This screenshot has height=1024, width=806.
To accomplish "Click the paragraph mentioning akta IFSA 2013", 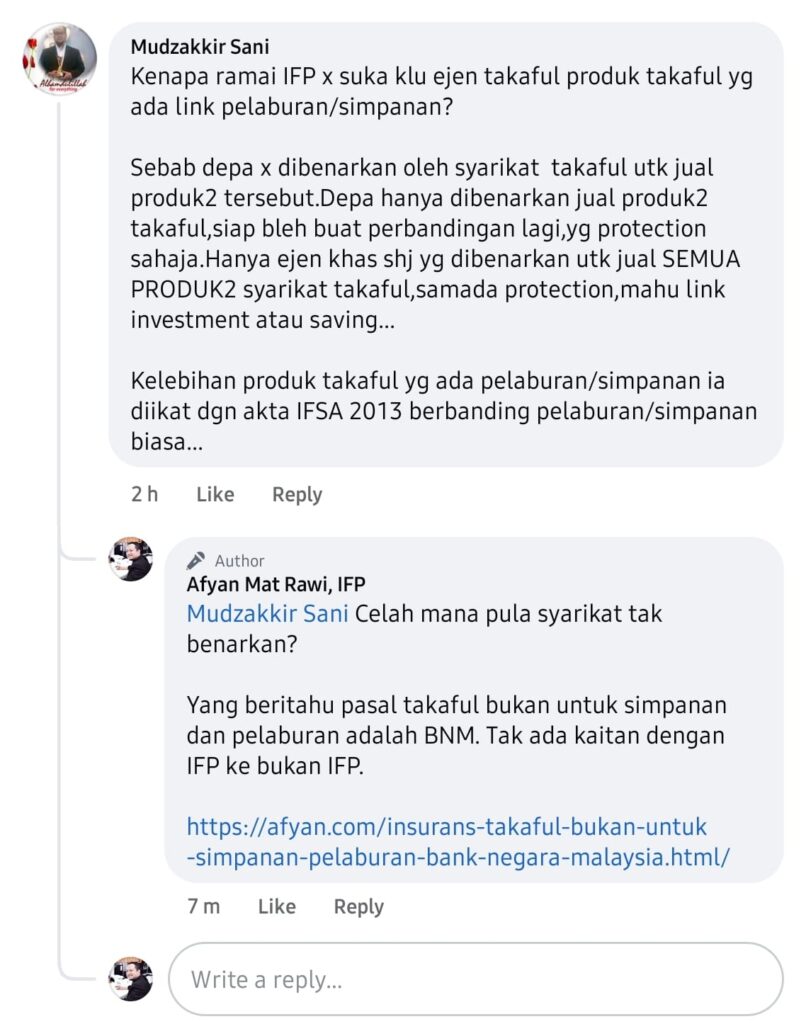I will pyautogui.click(x=443, y=412).
